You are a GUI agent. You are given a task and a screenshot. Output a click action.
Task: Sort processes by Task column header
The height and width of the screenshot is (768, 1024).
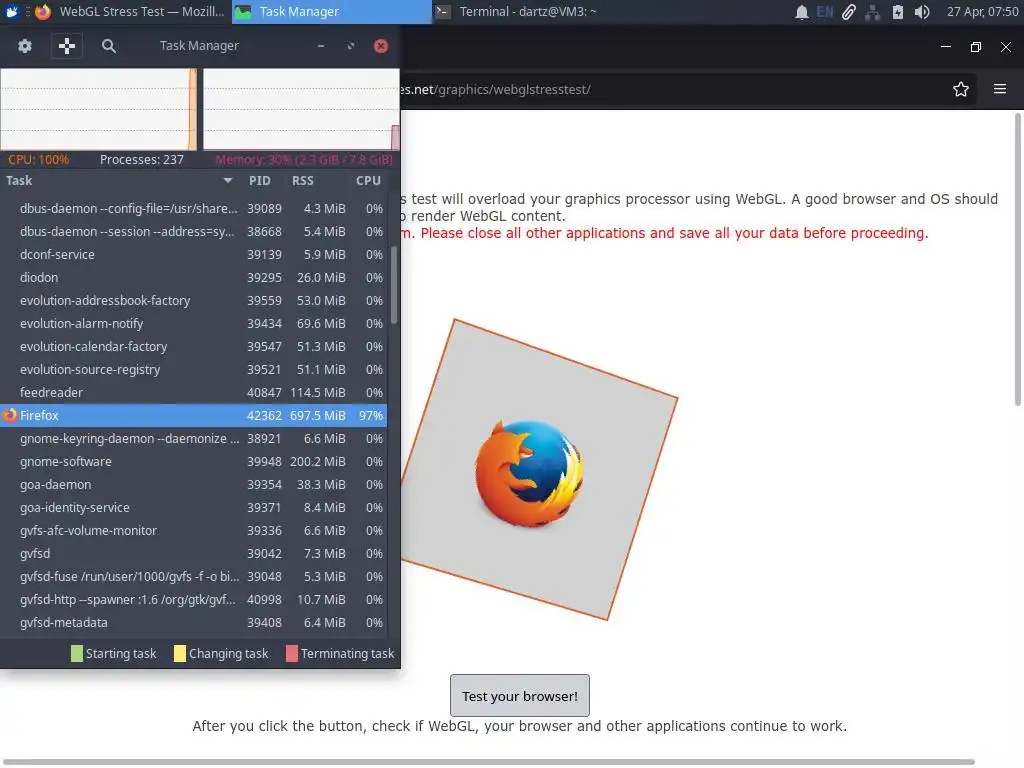pyautogui.click(x=120, y=181)
